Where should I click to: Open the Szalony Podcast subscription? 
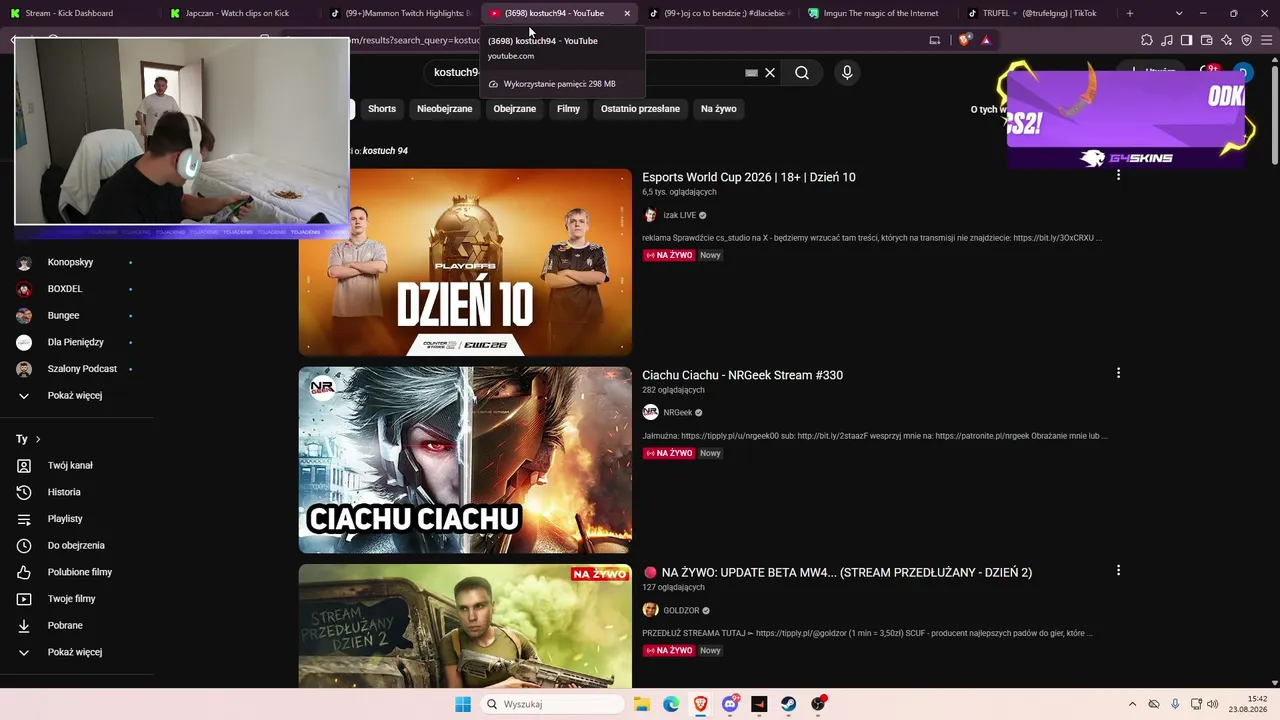(76, 369)
